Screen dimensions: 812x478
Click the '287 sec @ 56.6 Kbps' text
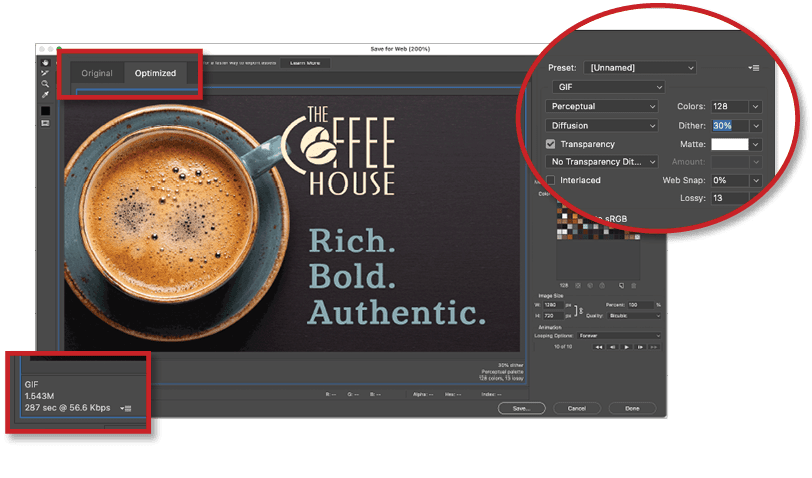click(67, 408)
